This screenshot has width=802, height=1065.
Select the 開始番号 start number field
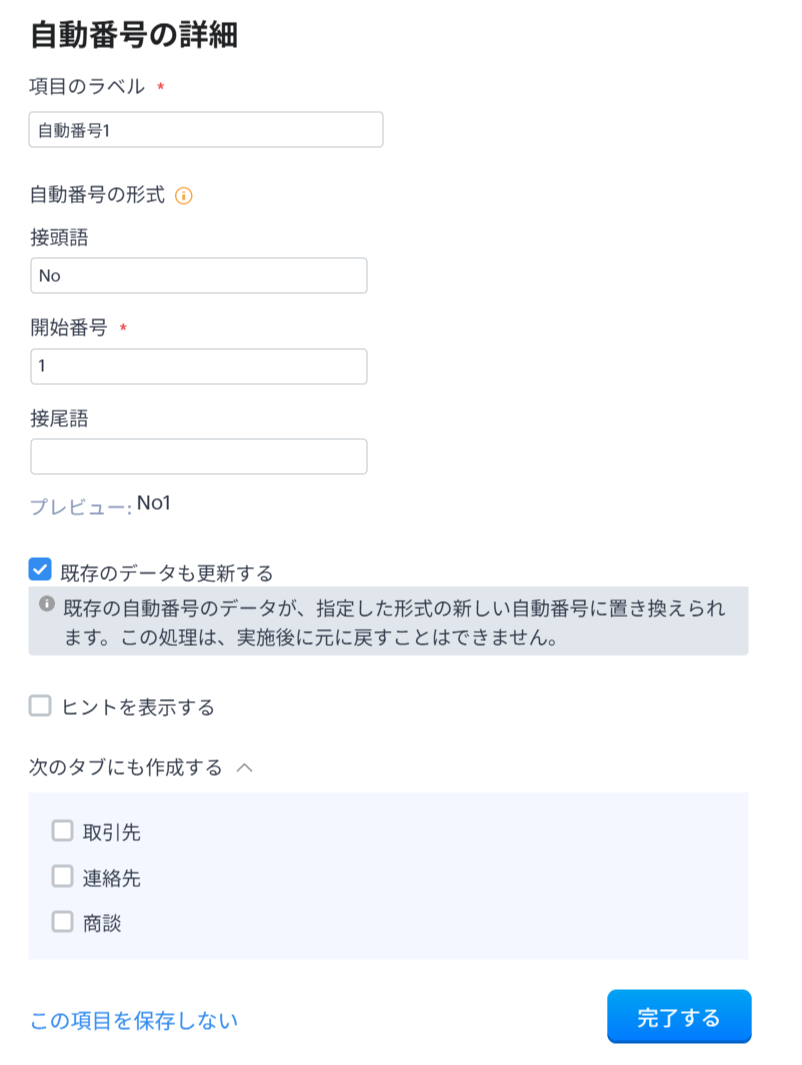tap(199, 366)
